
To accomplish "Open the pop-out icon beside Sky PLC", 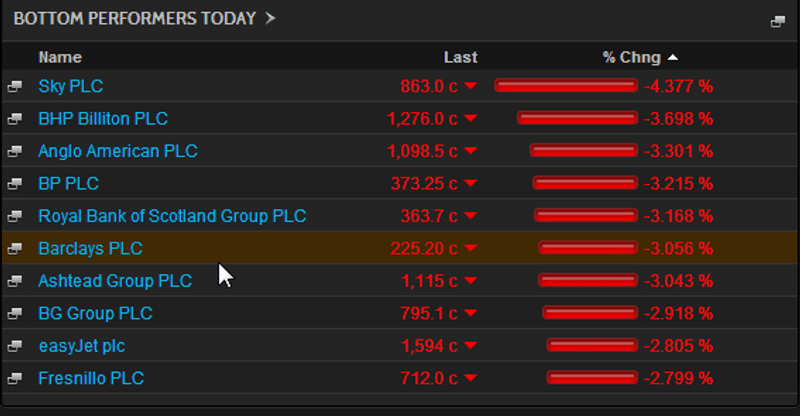I will [x=15, y=86].
